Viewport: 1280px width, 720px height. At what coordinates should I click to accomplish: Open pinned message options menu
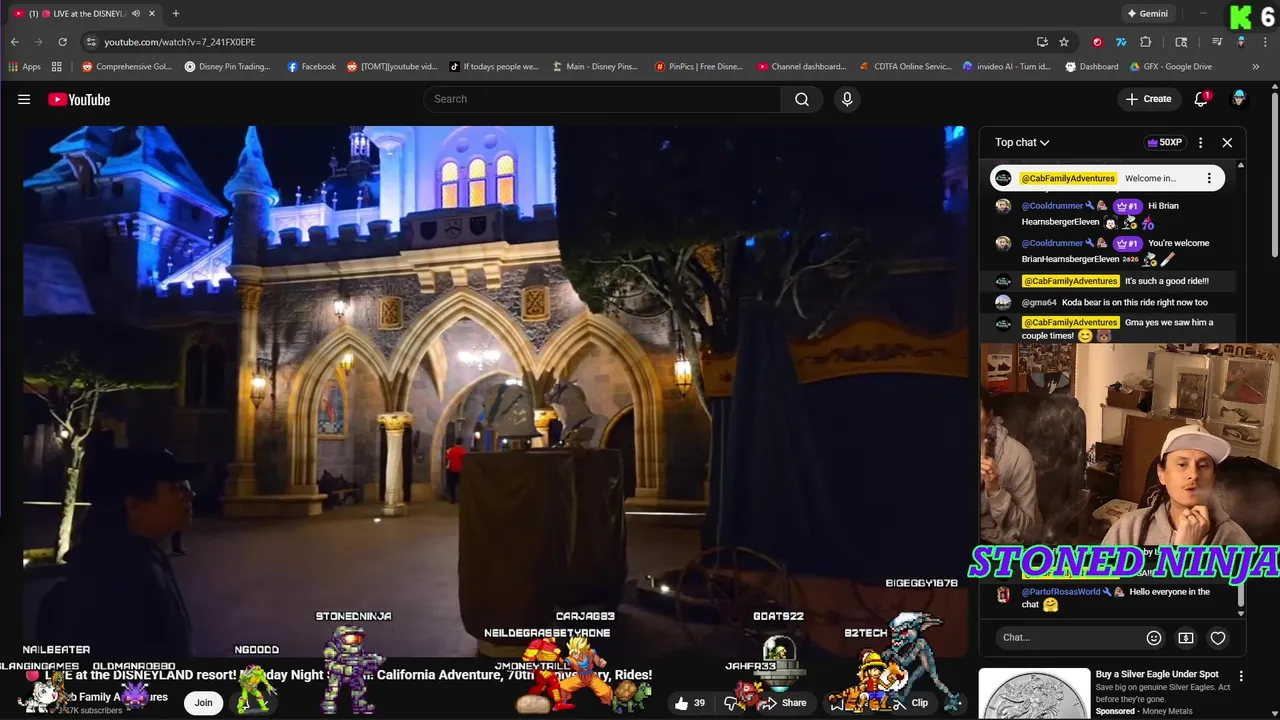click(x=1209, y=178)
